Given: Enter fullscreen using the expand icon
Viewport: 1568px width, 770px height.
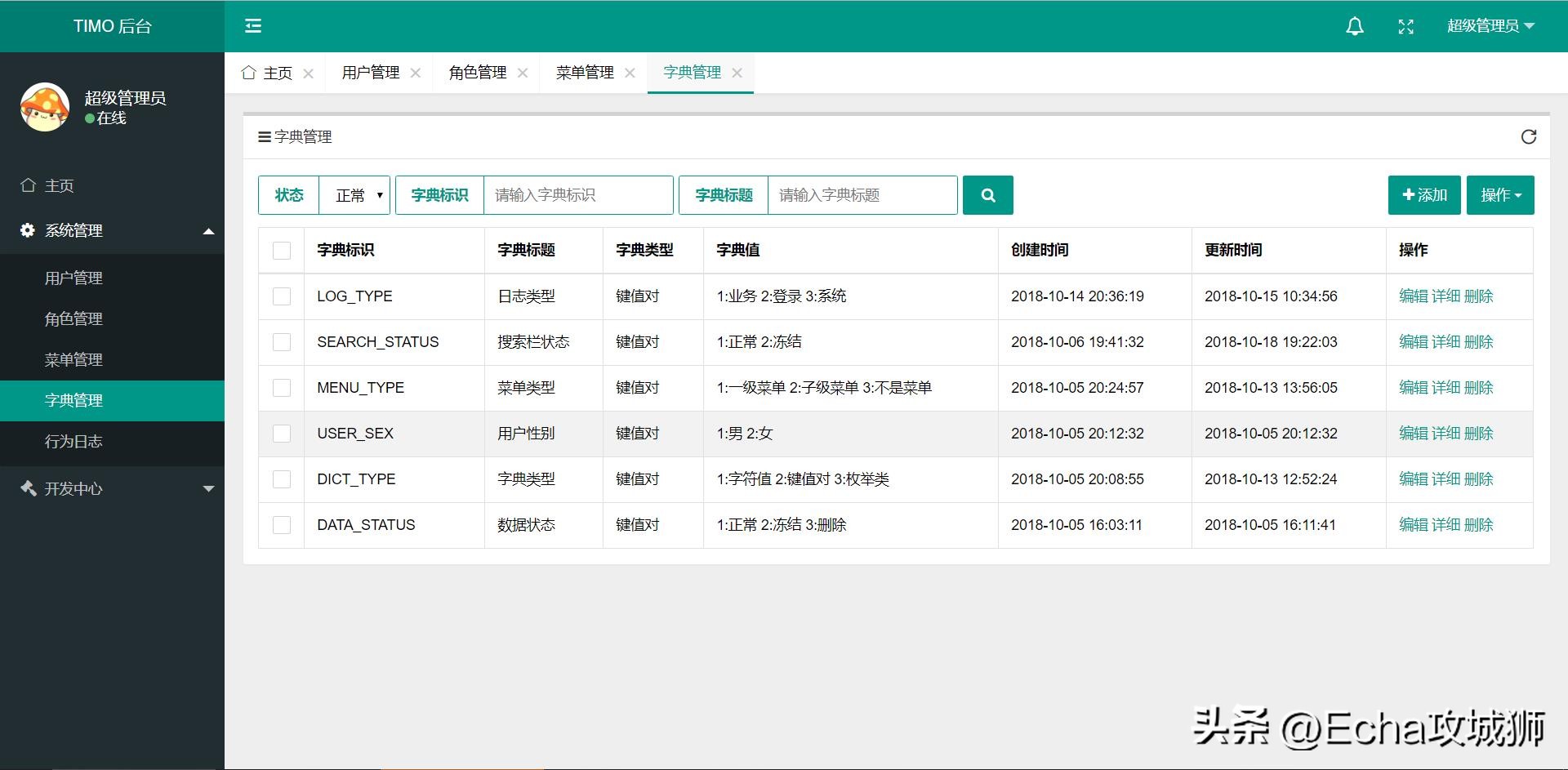Looking at the screenshot, I should [x=1406, y=25].
